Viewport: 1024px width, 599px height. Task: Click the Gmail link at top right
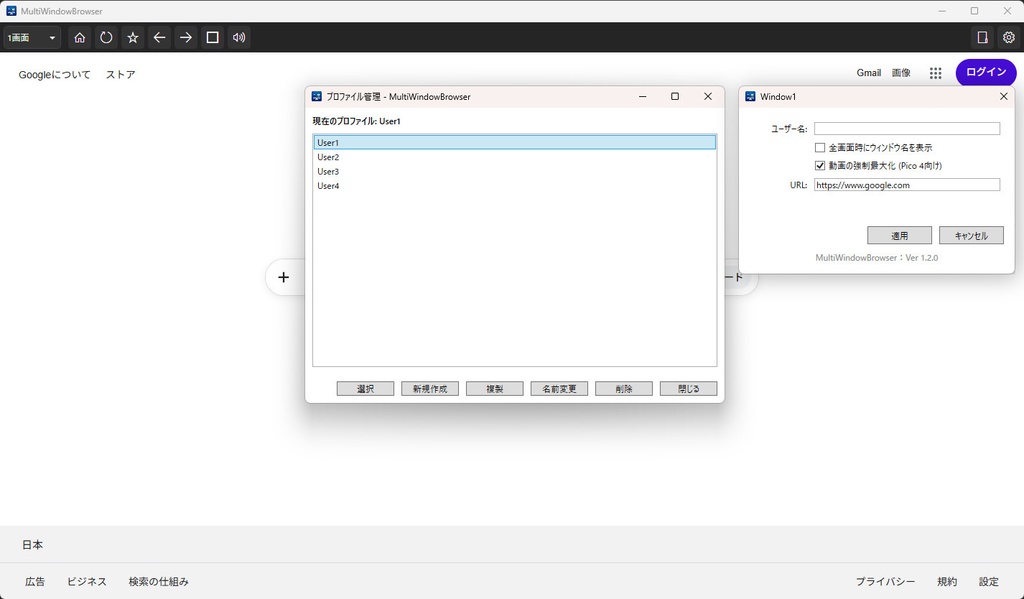(868, 72)
